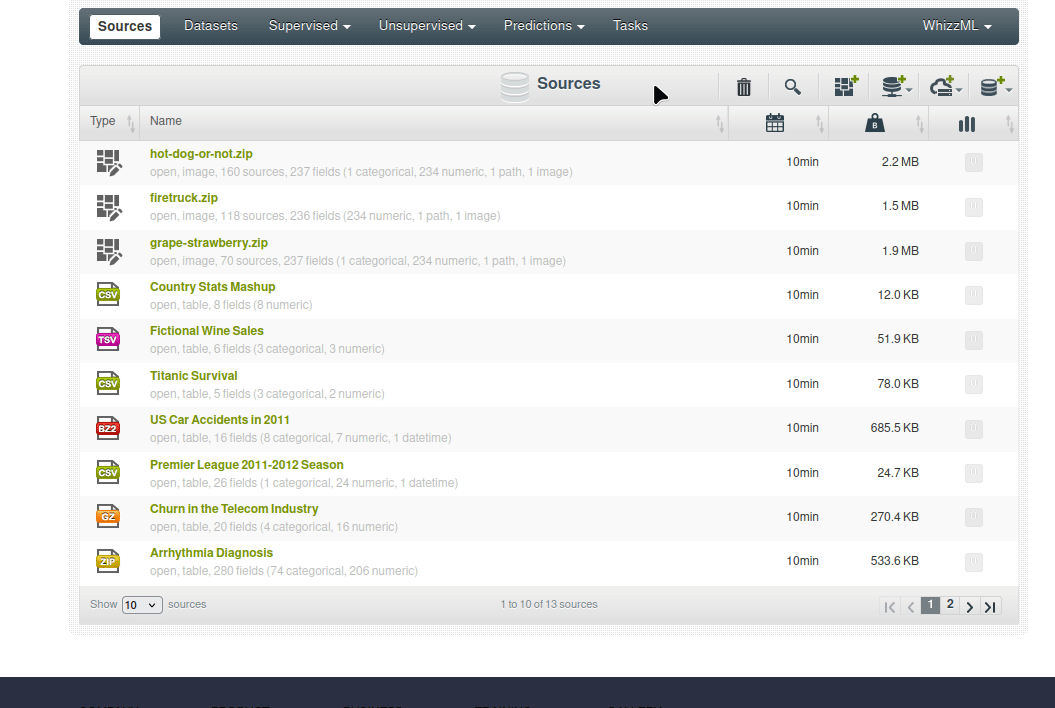Click the trash delete sources icon
The height and width of the screenshot is (708, 1055).
coord(743,87)
